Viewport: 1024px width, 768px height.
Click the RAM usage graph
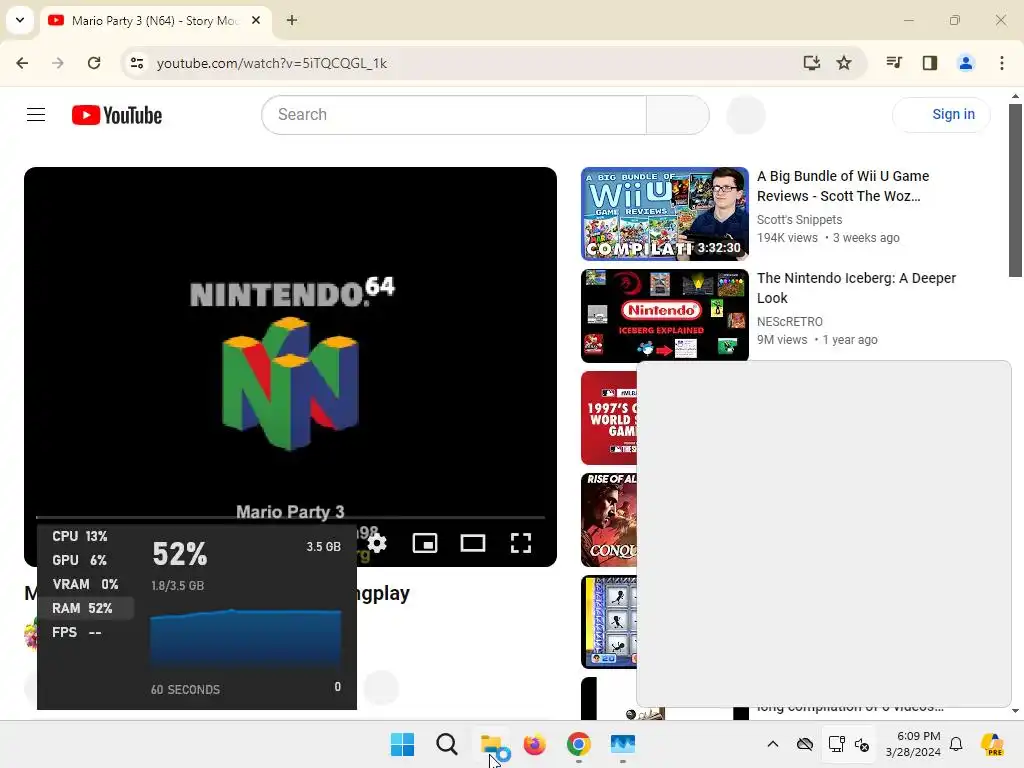(x=246, y=640)
